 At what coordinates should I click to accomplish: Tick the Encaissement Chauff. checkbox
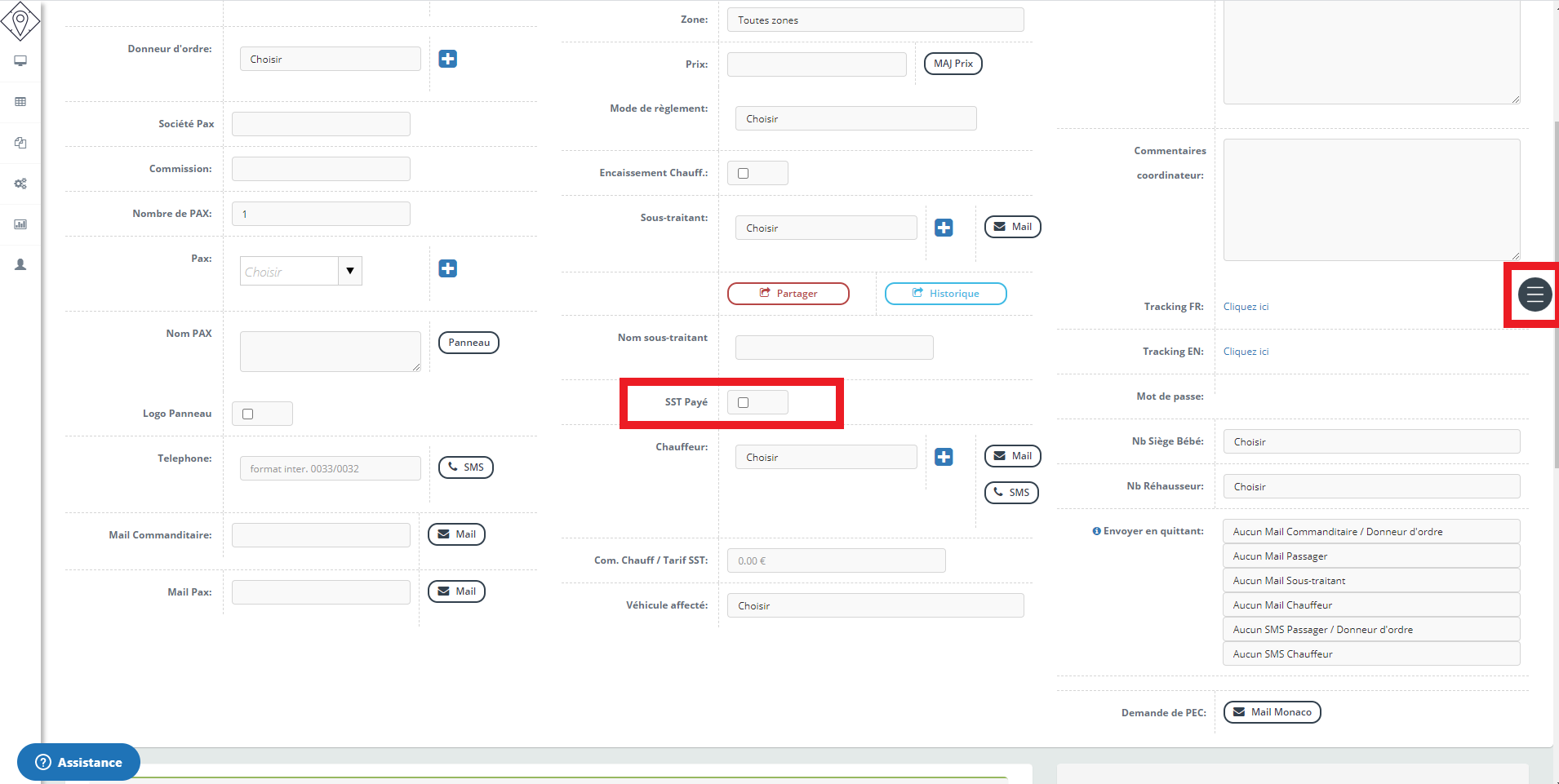[743, 173]
